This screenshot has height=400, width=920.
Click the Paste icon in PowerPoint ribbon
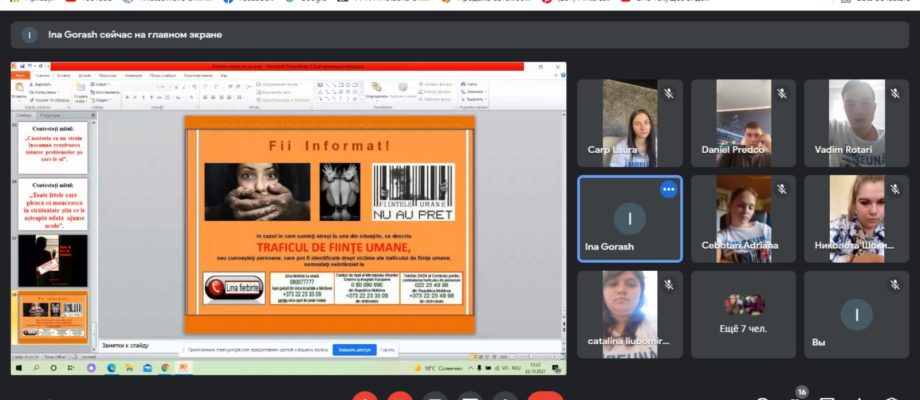click(x=19, y=86)
